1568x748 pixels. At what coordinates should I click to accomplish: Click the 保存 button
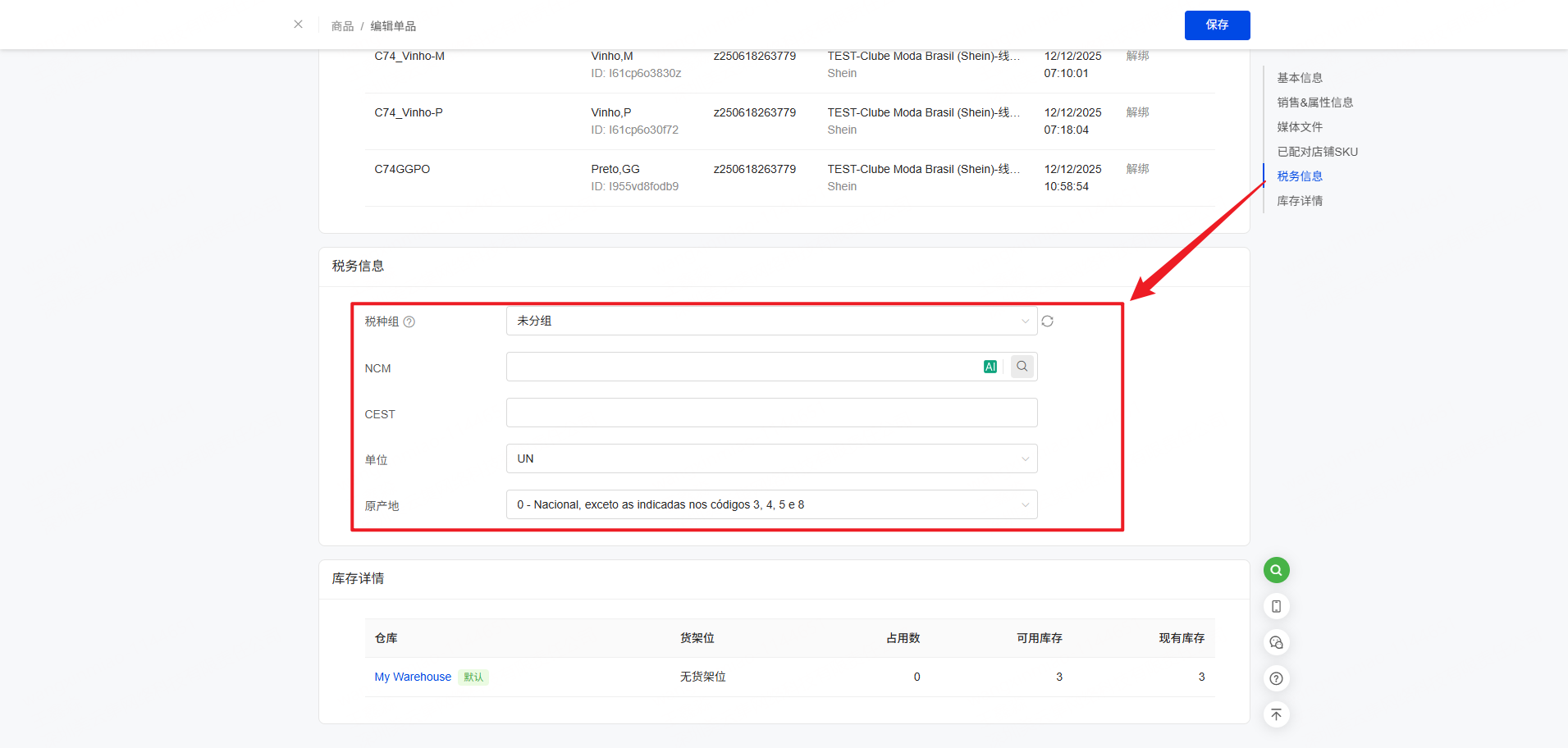click(x=1217, y=25)
